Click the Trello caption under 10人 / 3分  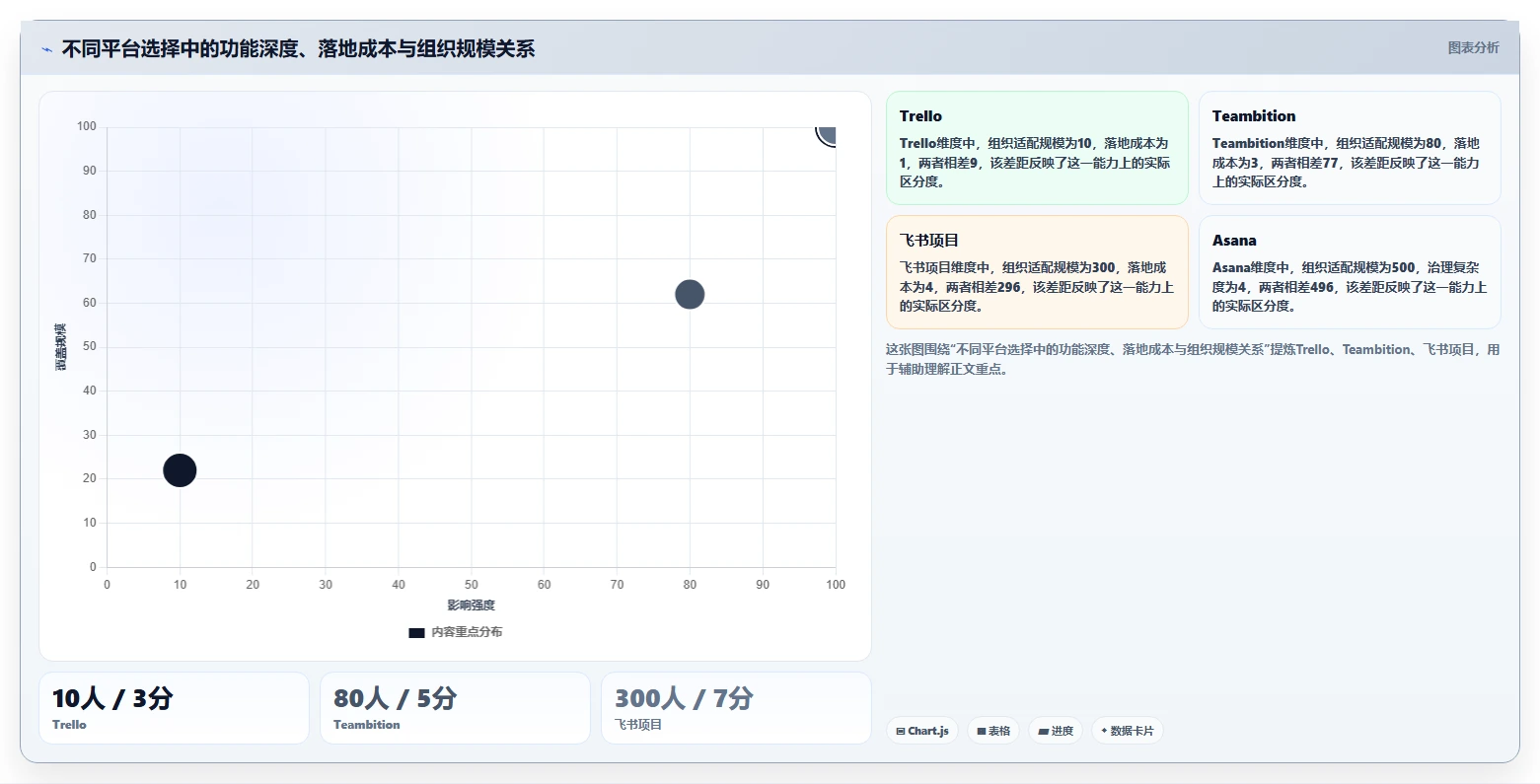tap(69, 725)
